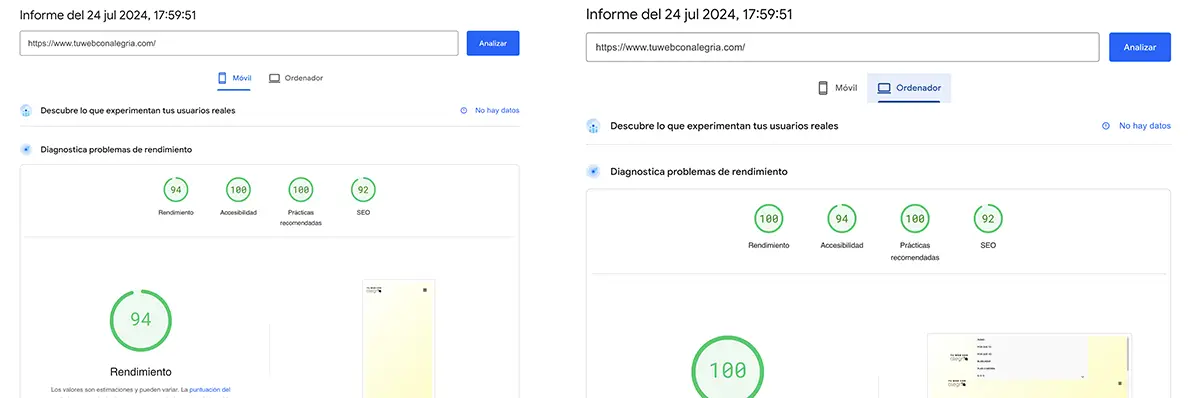The height and width of the screenshot is (398, 1200).
Task: Click 'Diagnostica problemas de rendimiento' heading on left
Action: tap(116, 149)
